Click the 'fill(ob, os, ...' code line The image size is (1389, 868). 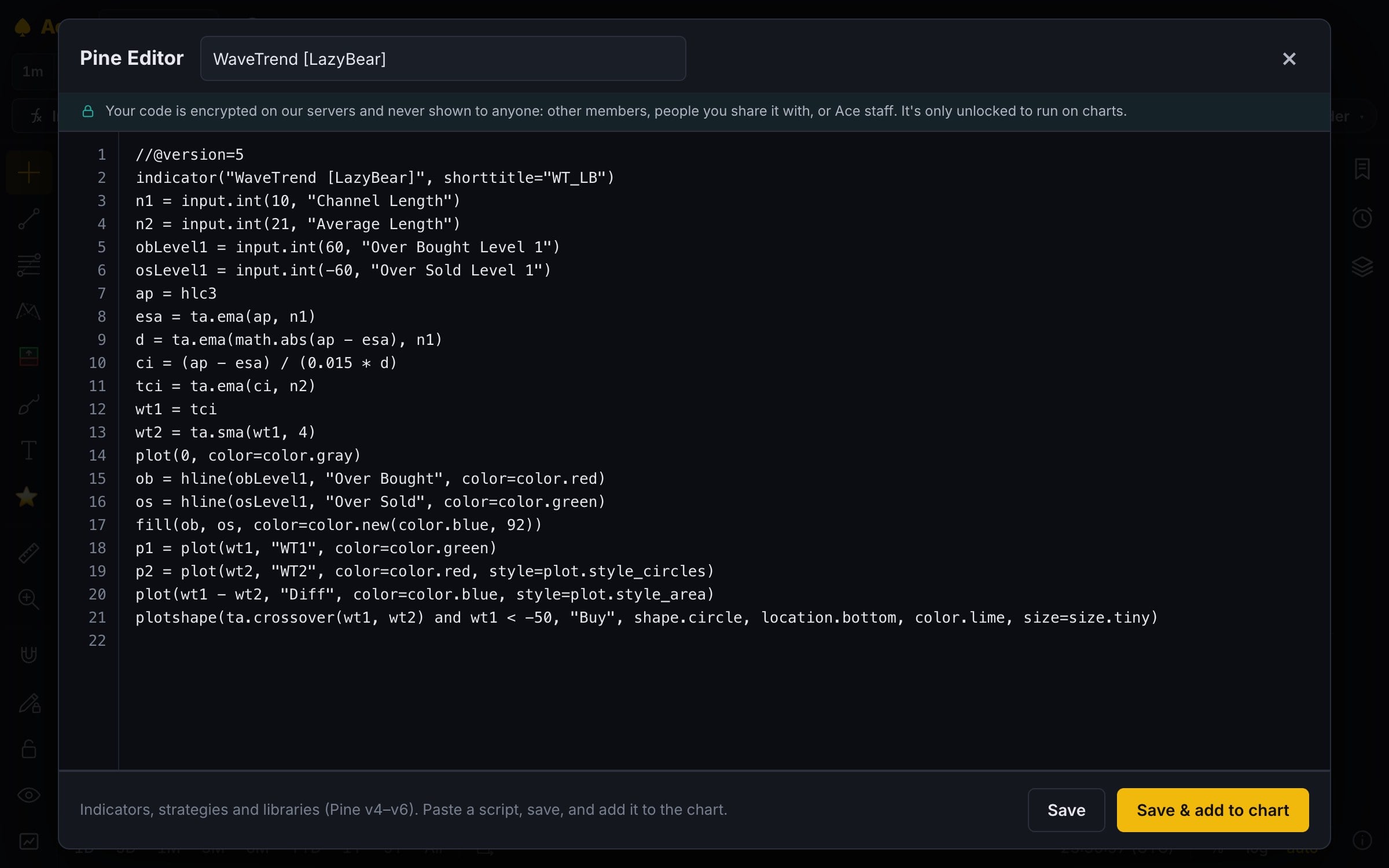[339, 525]
